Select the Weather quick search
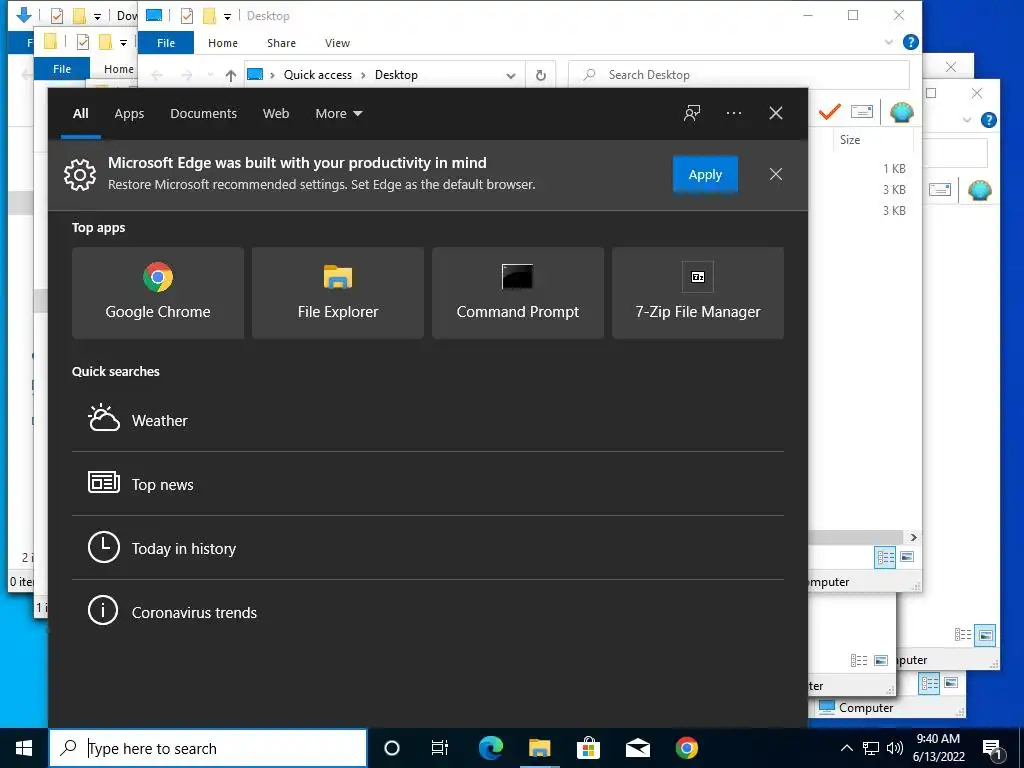 pos(428,420)
